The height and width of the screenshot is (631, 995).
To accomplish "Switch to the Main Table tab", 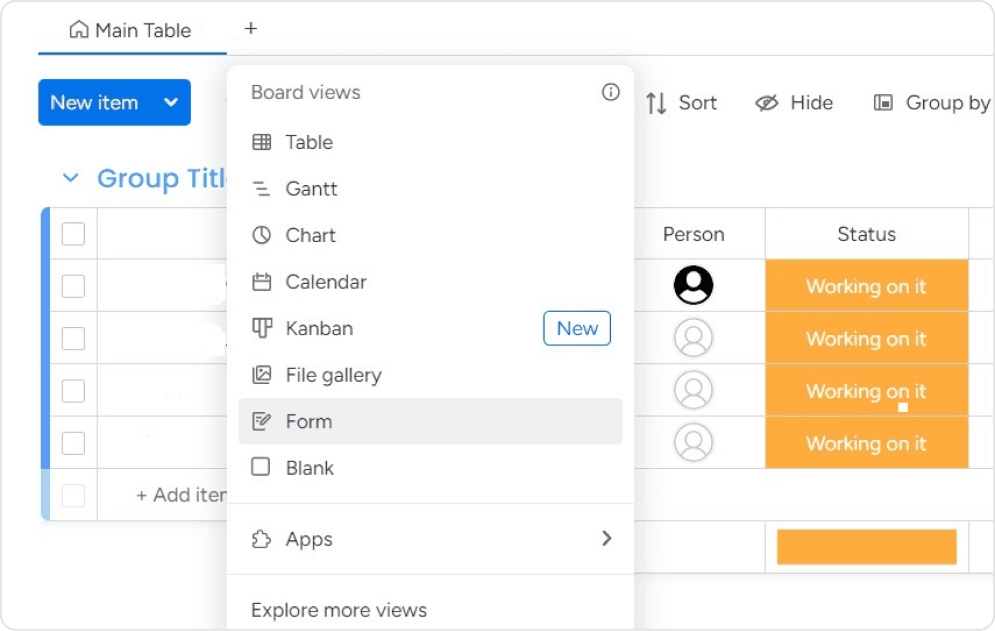I will click(x=130, y=30).
